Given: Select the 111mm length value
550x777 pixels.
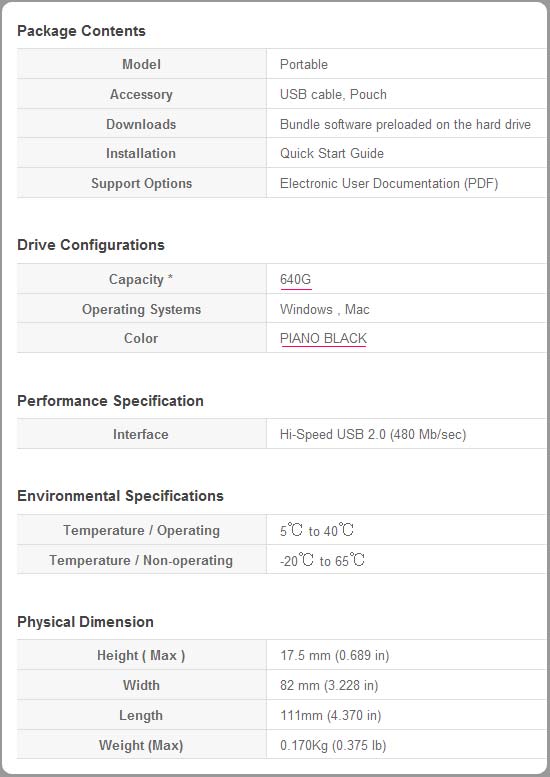Looking at the screenshot, I should (330, 716).
